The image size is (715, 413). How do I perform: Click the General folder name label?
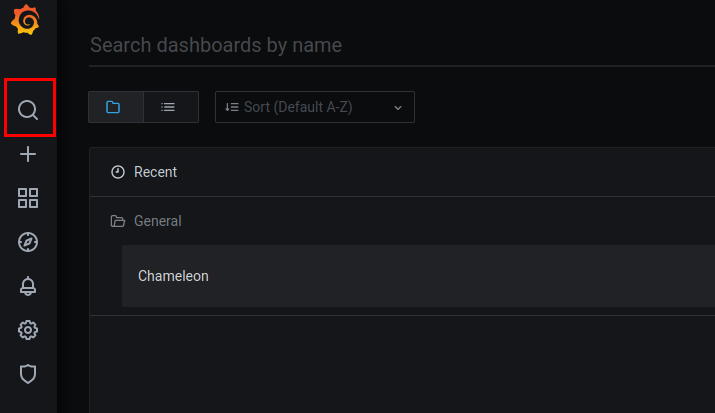(x=158, y=221)
